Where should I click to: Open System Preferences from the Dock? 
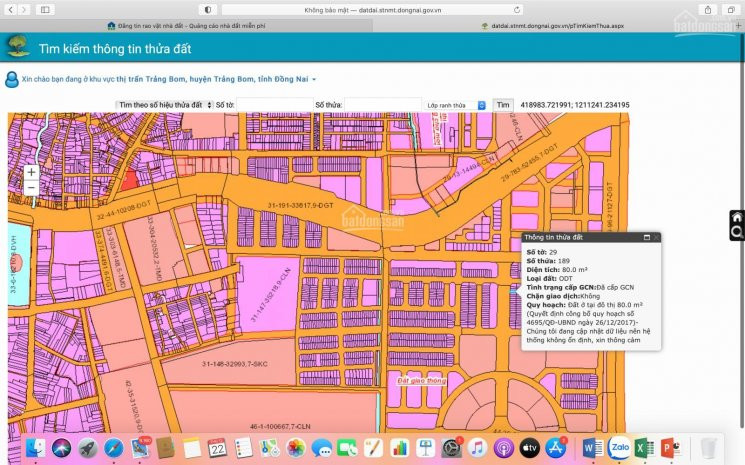pos(451,448)
